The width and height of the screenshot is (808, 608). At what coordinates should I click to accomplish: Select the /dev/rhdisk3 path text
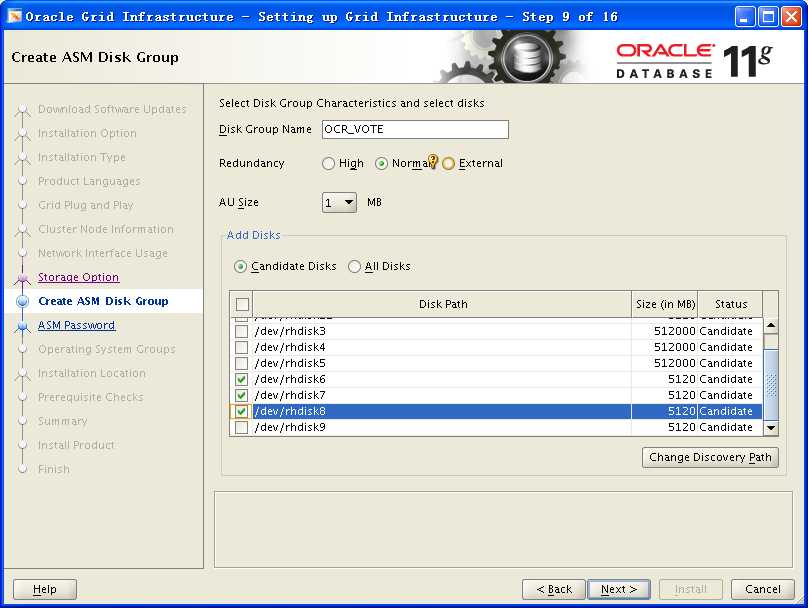click(290, 331)
